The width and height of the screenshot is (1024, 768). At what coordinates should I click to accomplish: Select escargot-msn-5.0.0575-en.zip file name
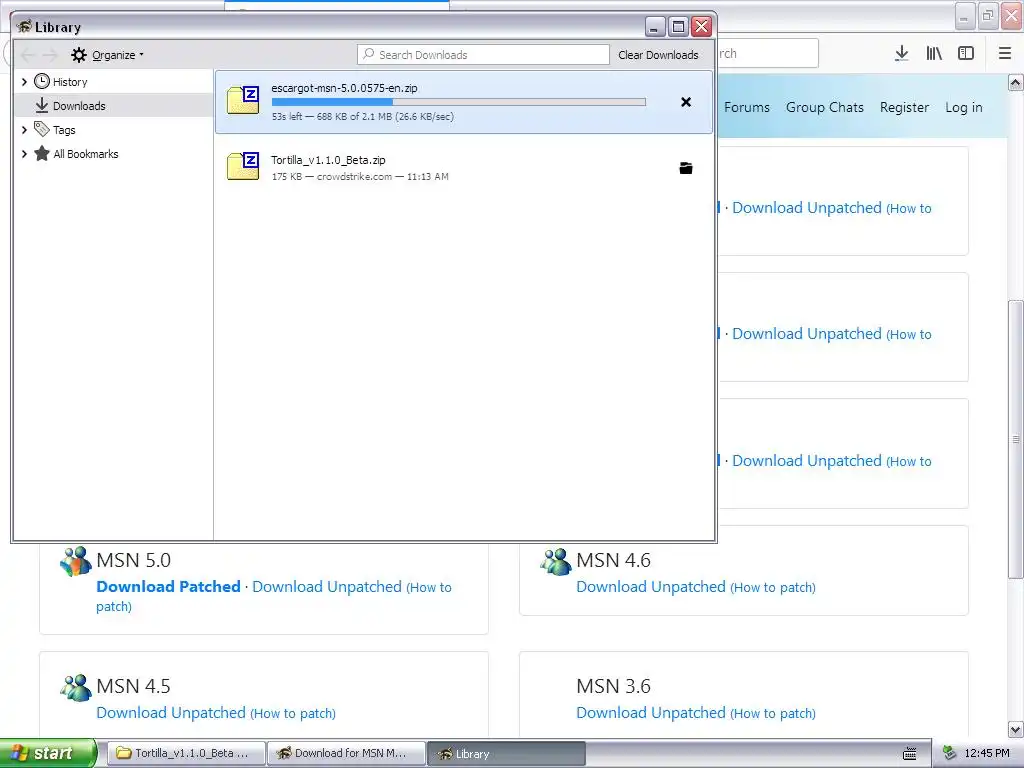344,88
